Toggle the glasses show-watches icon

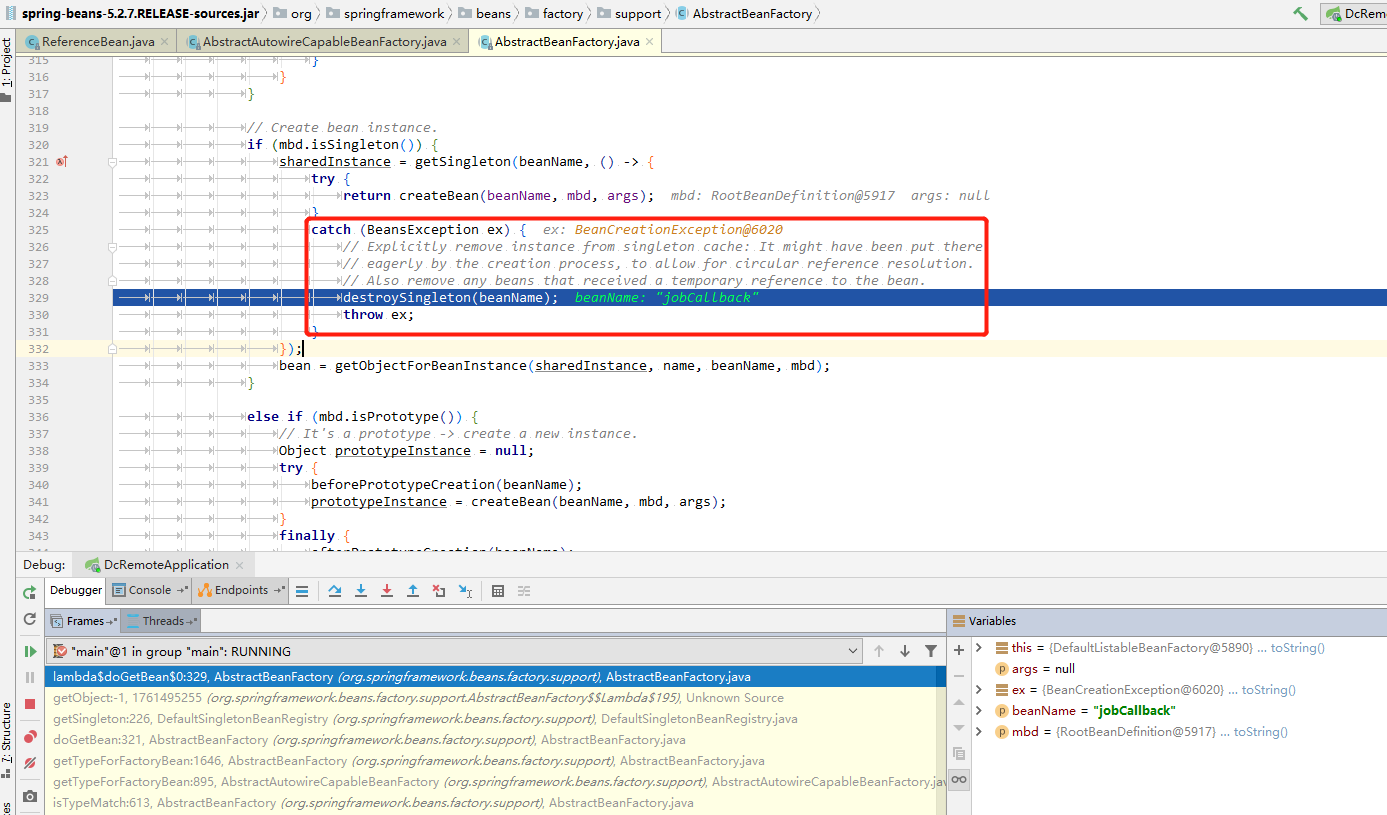pos(959,779)
